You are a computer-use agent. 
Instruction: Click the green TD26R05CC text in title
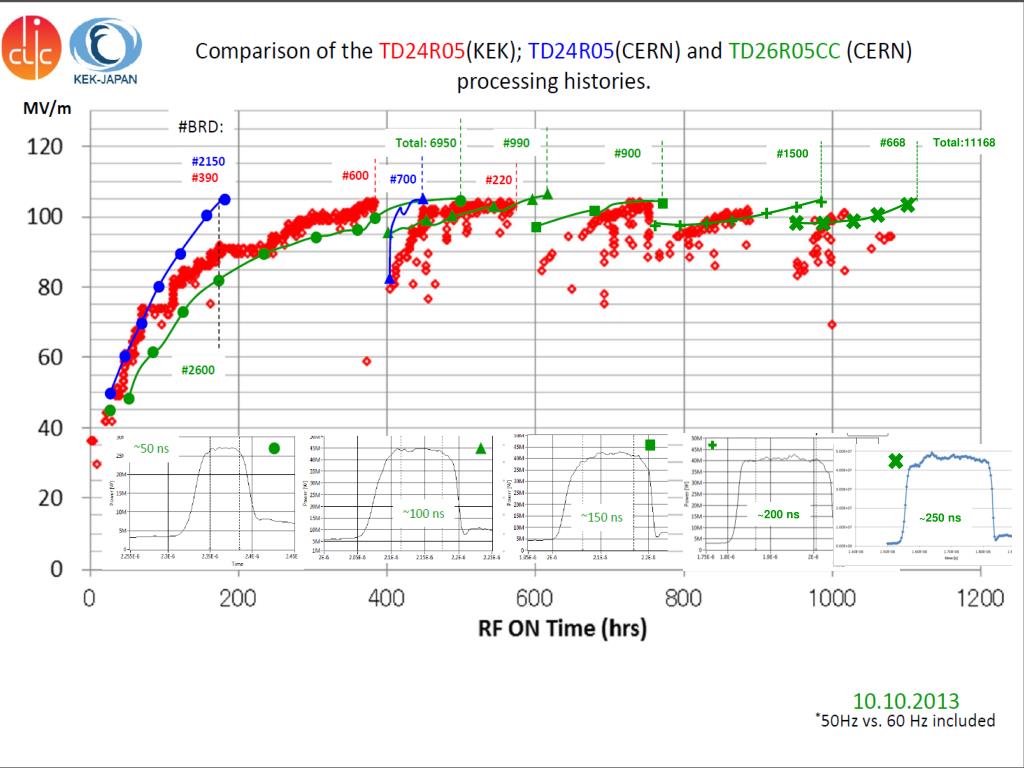[x=784, y=51]
